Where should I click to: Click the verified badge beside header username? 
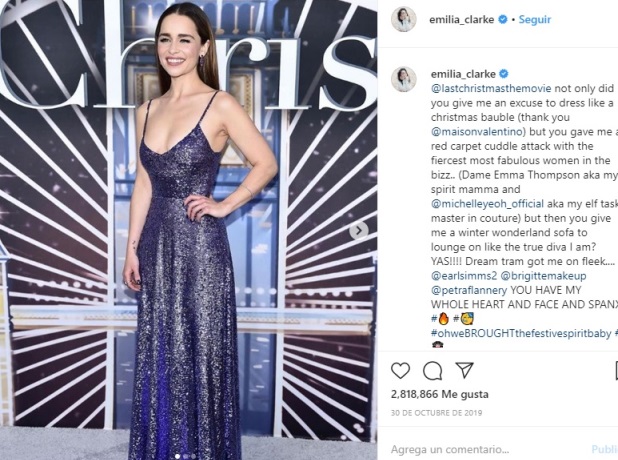pyautogui.click(x=503, y=19)
